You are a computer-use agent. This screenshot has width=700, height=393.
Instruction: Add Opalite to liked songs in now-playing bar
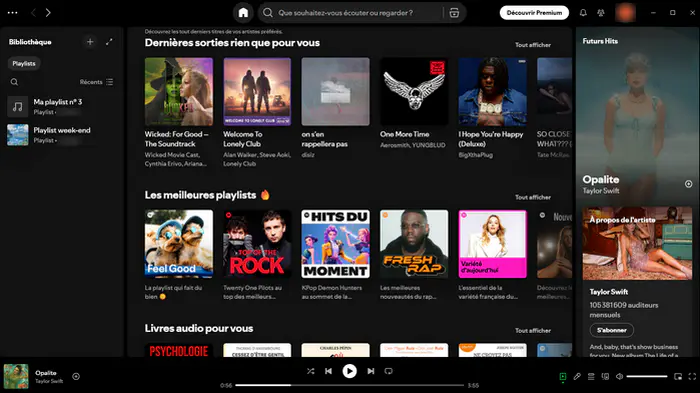coord(76,376)
